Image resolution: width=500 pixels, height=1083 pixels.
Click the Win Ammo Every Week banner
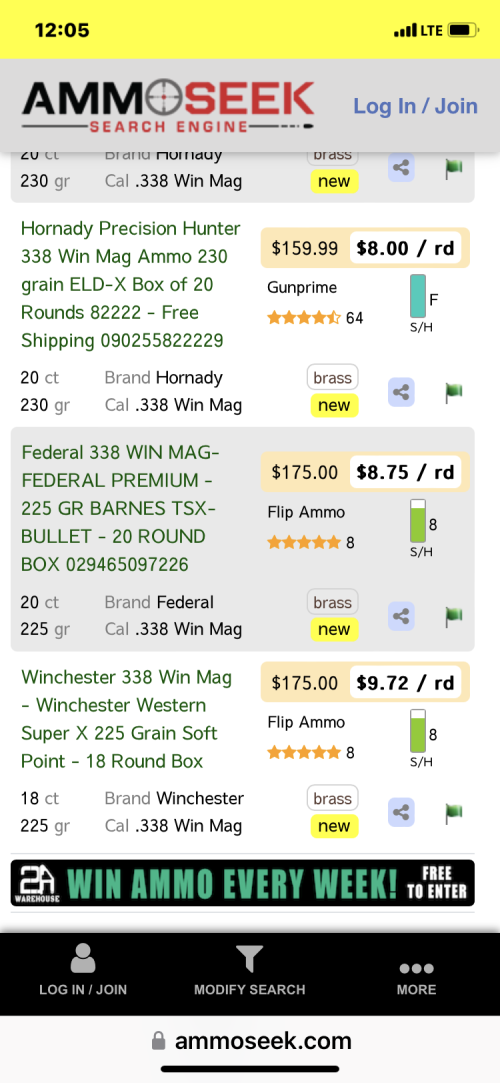click(242, 883)
